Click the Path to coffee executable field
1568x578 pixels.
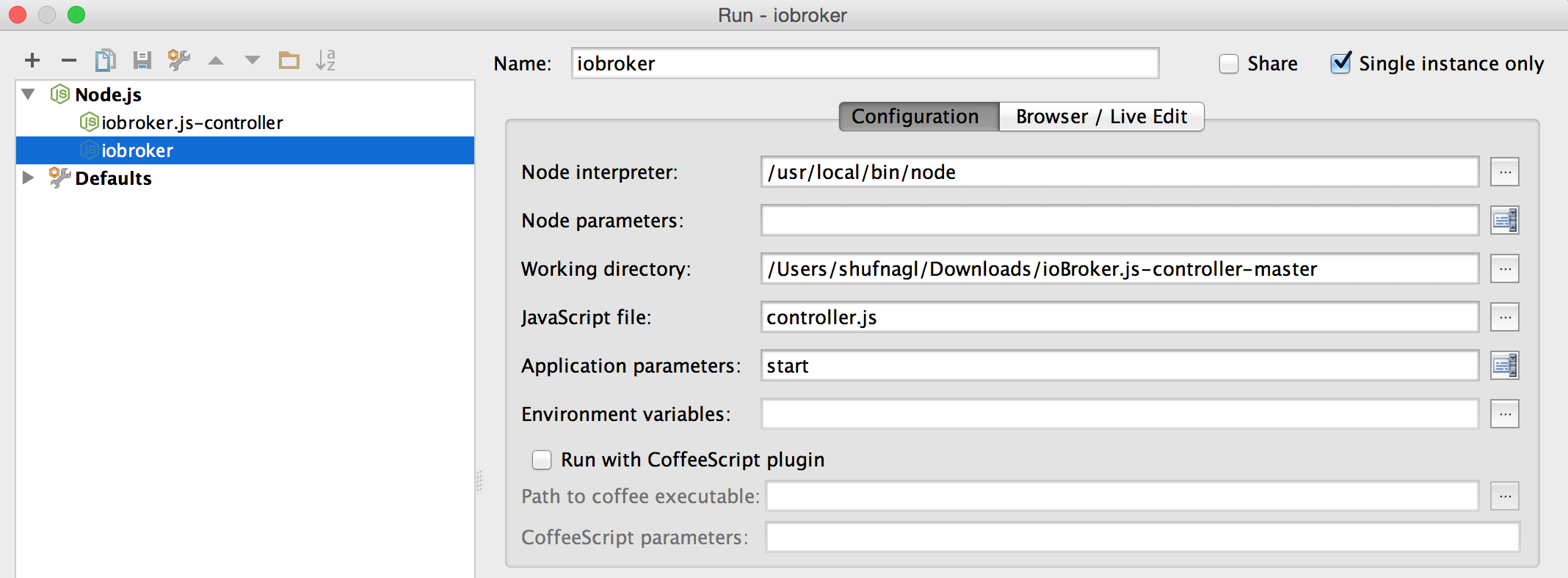[x=1122, y=497]
